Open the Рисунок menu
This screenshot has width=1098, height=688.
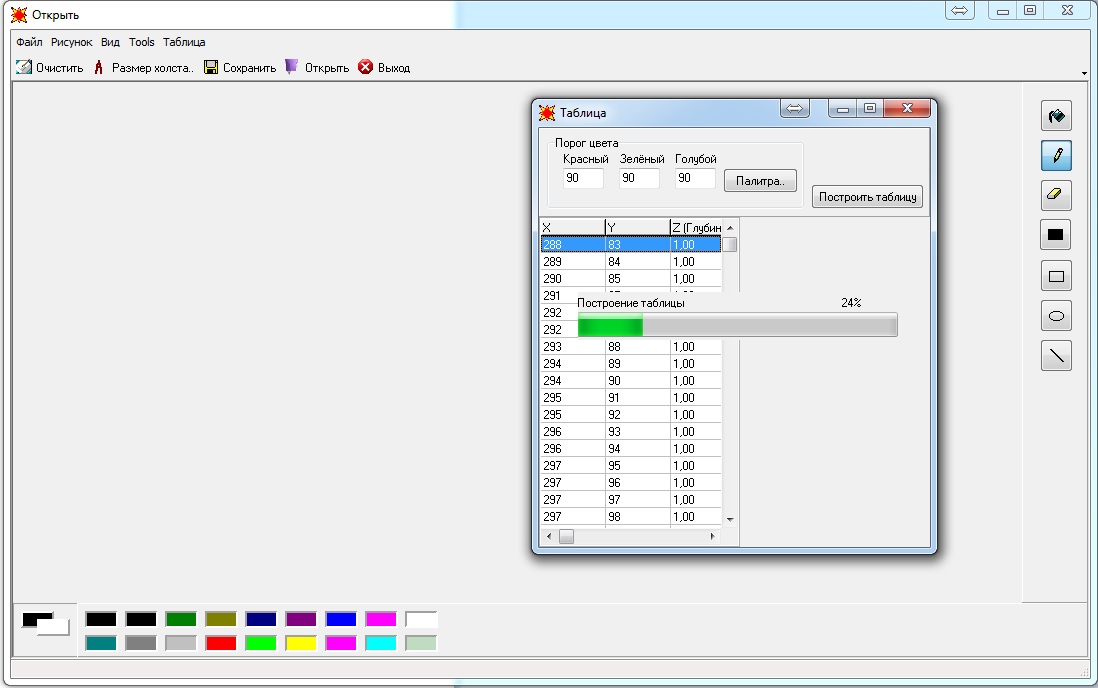coord(71,42)
